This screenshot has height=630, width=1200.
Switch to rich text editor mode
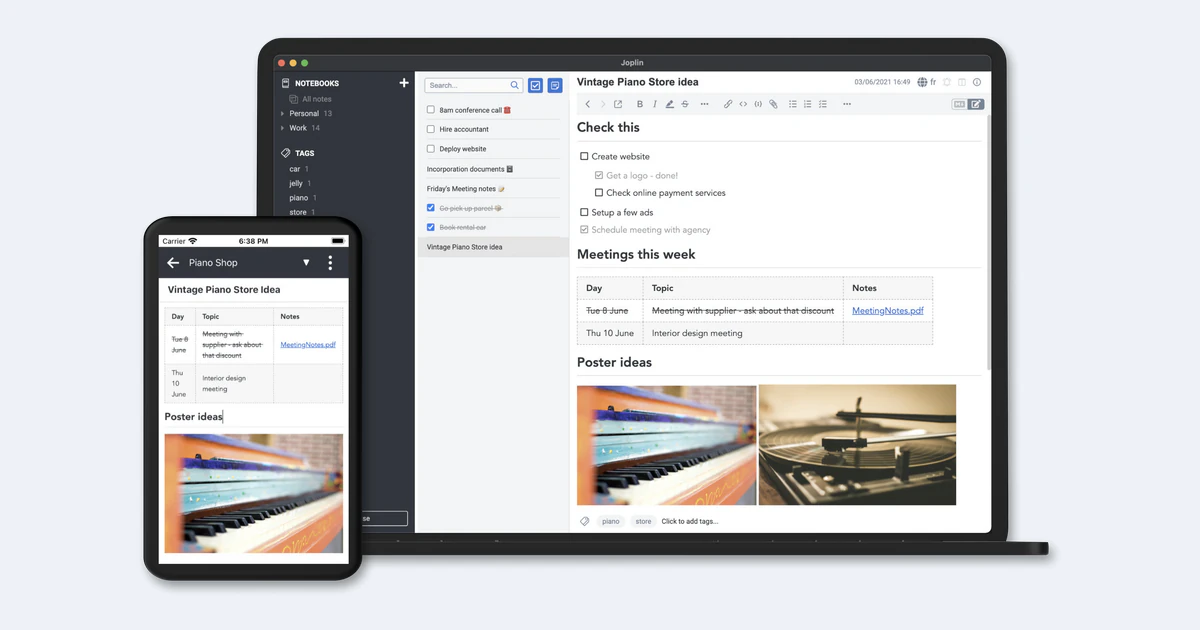coord(976,104)
